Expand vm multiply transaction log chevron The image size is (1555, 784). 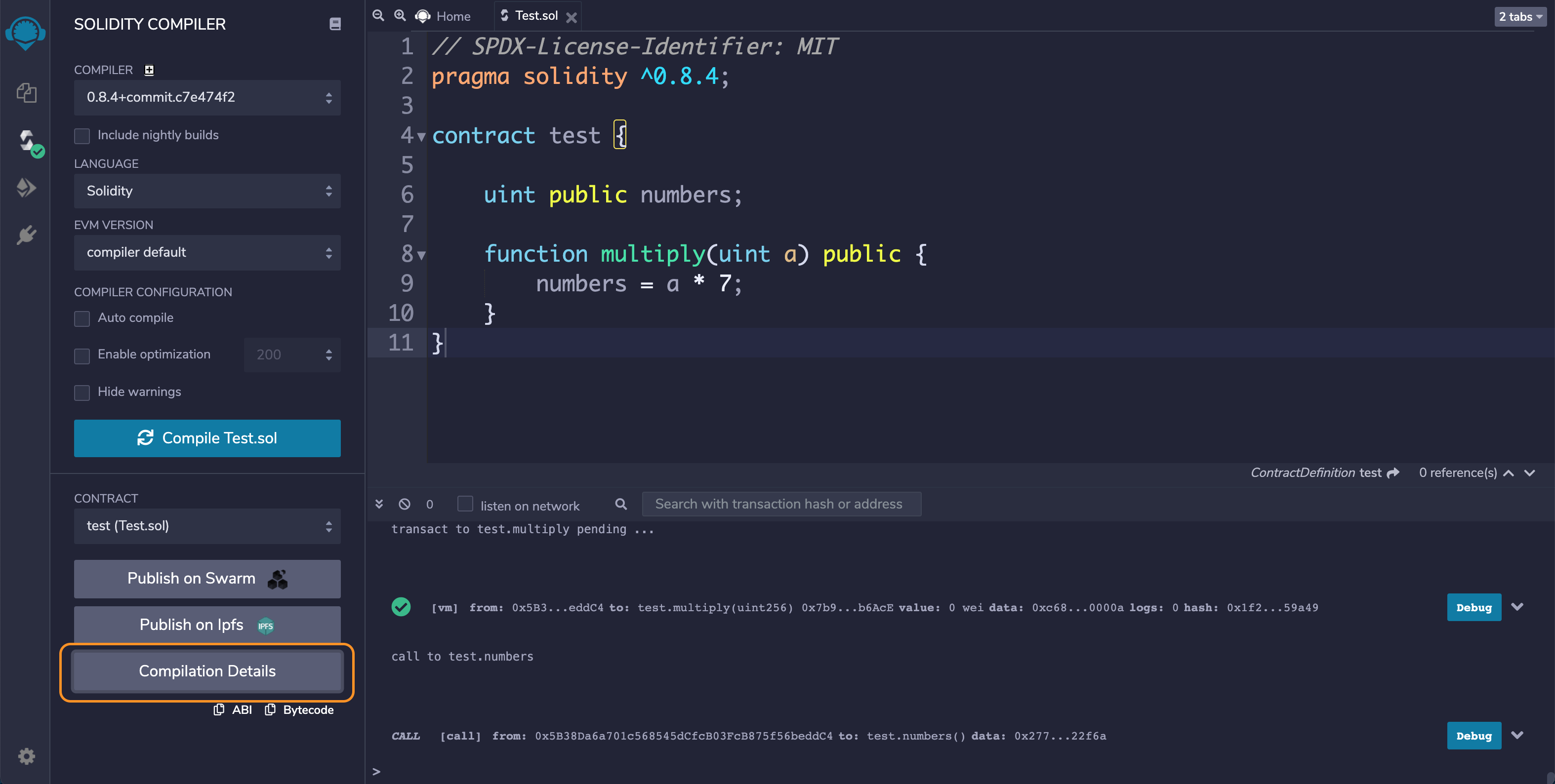point(1517,607)
